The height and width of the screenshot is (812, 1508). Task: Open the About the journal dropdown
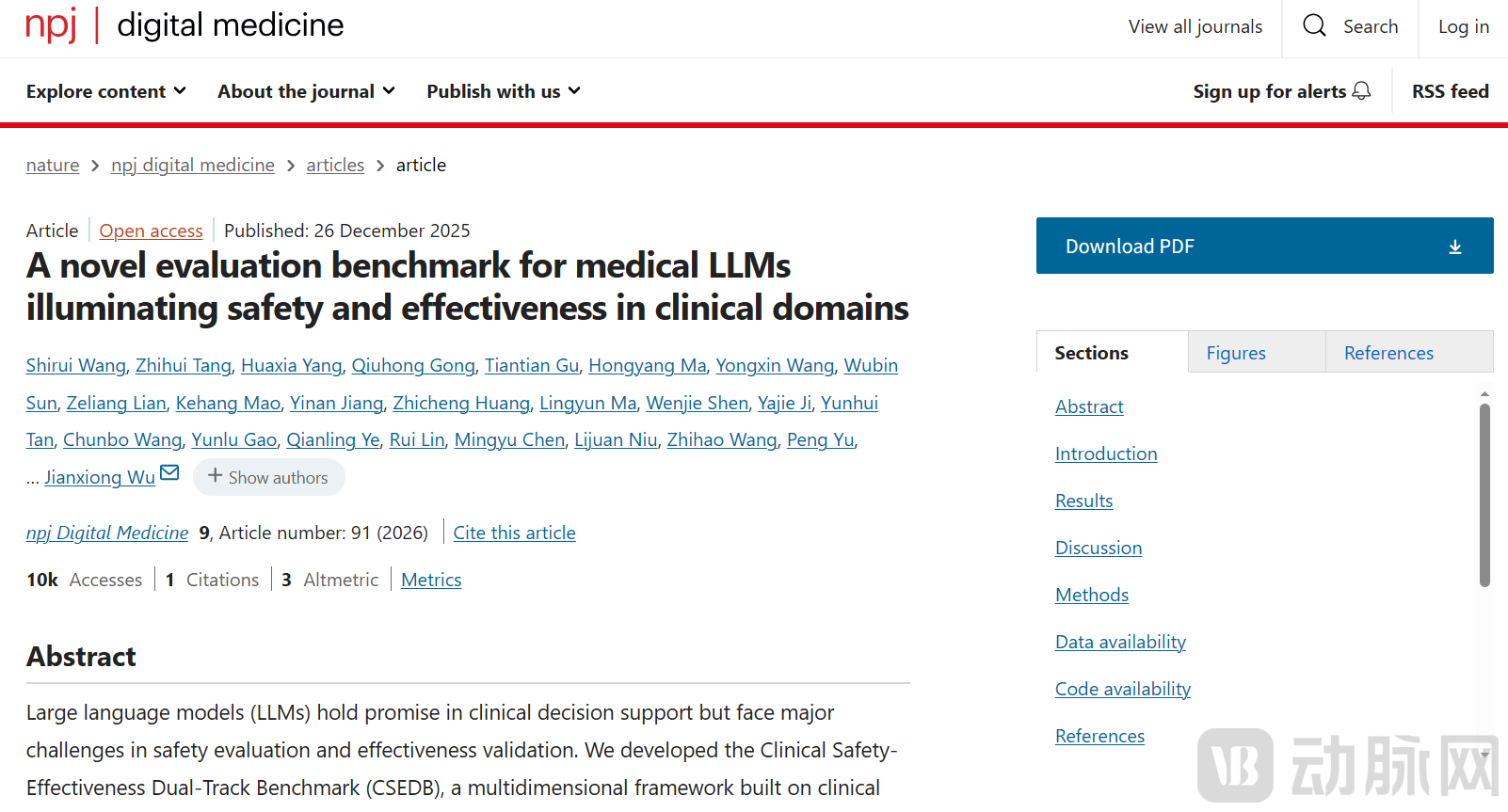click(x=306, y=91)
